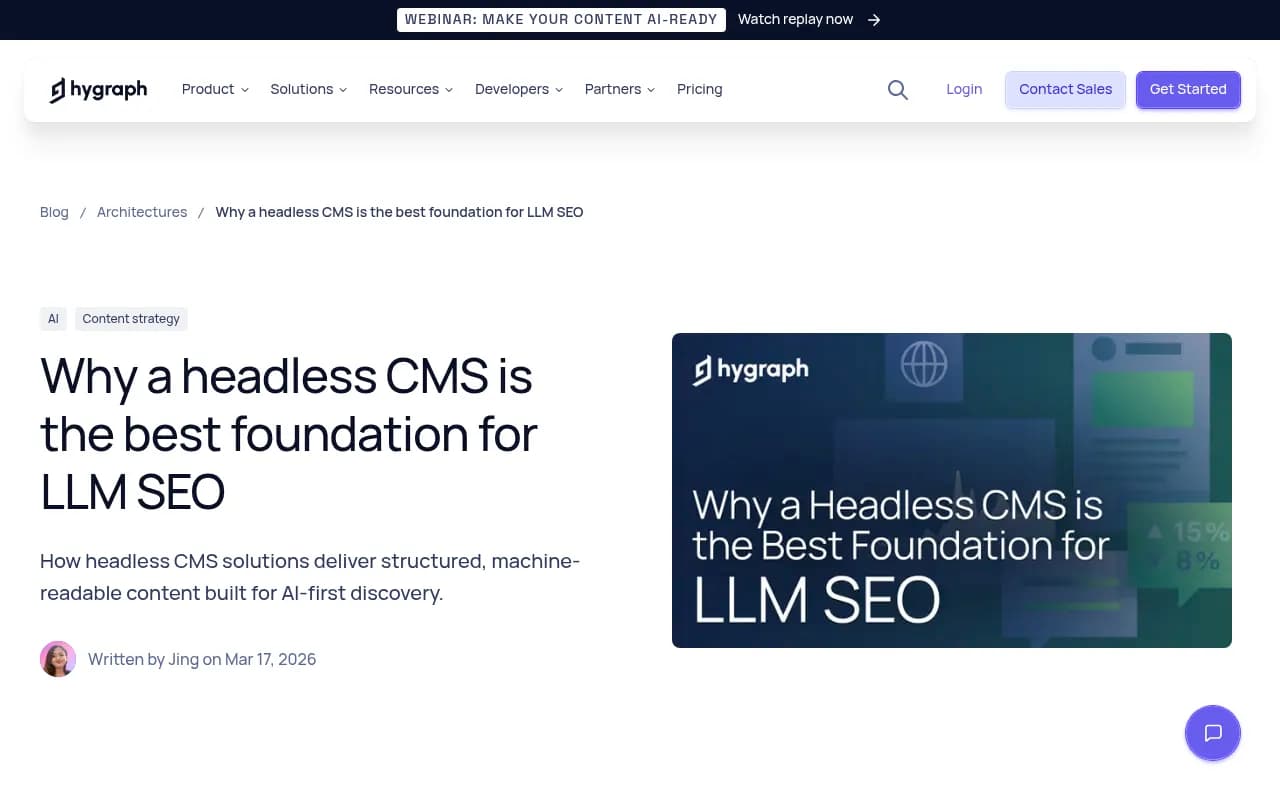Select the AI tag
Image resolution: width=1280 pixels, height=800 pixels.
tap(53, 319)
